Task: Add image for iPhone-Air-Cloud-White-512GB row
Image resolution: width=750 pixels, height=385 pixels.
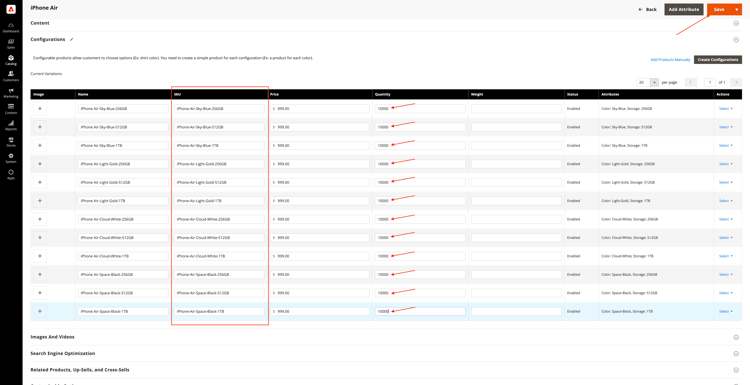Action: click(x=40, y=238)
